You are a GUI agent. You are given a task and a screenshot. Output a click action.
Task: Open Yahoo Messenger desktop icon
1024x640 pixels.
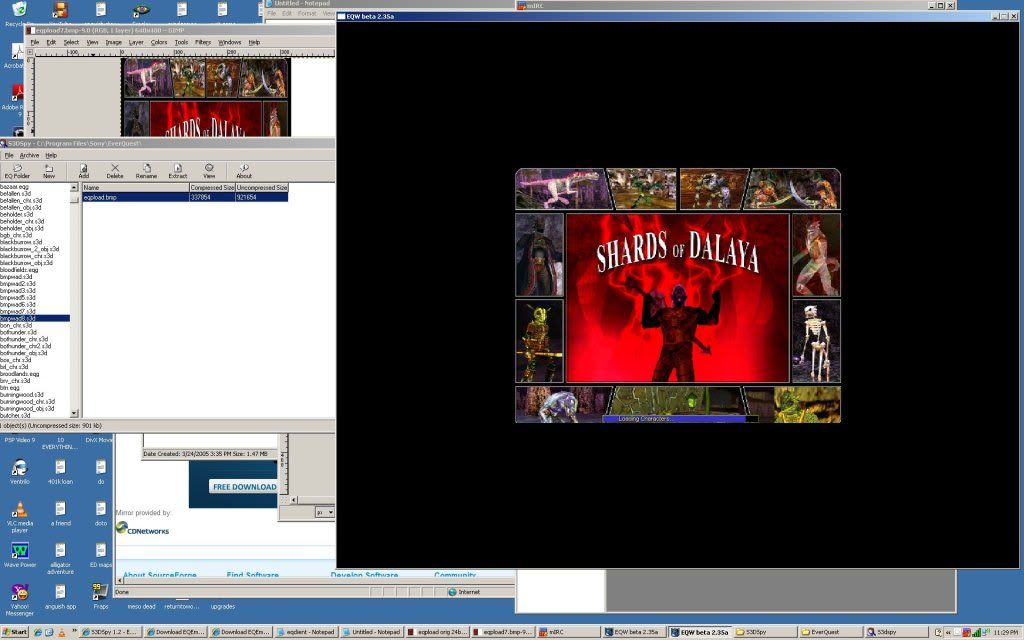(x=20, y=600)
